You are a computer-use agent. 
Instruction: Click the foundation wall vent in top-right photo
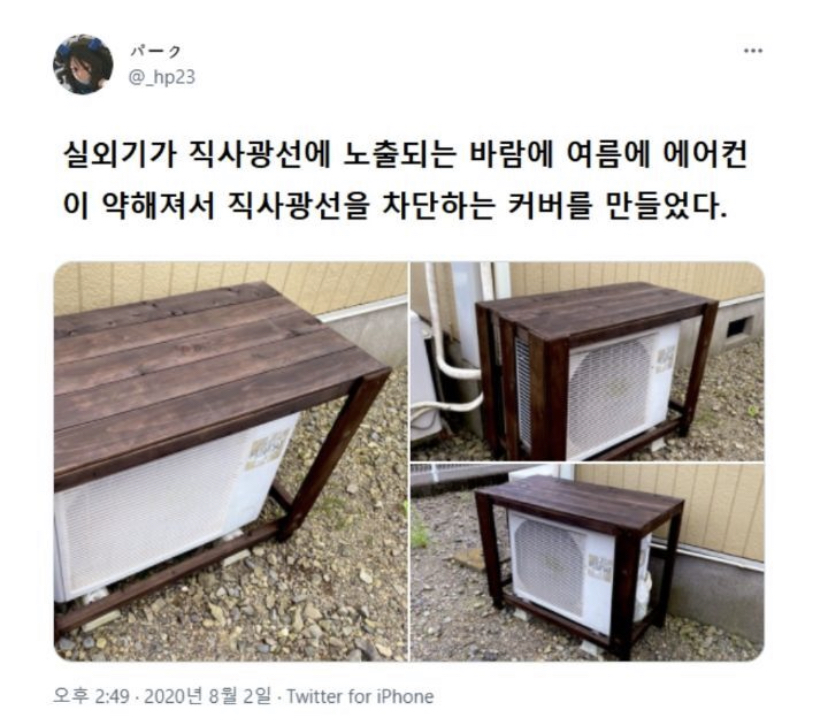coord(739,327)
